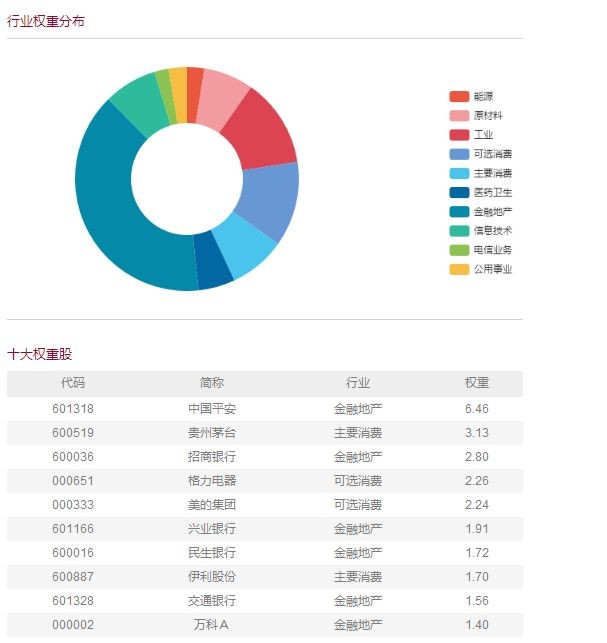Select the red 工业 donut slice
The image size is (607, 643).
262,133
